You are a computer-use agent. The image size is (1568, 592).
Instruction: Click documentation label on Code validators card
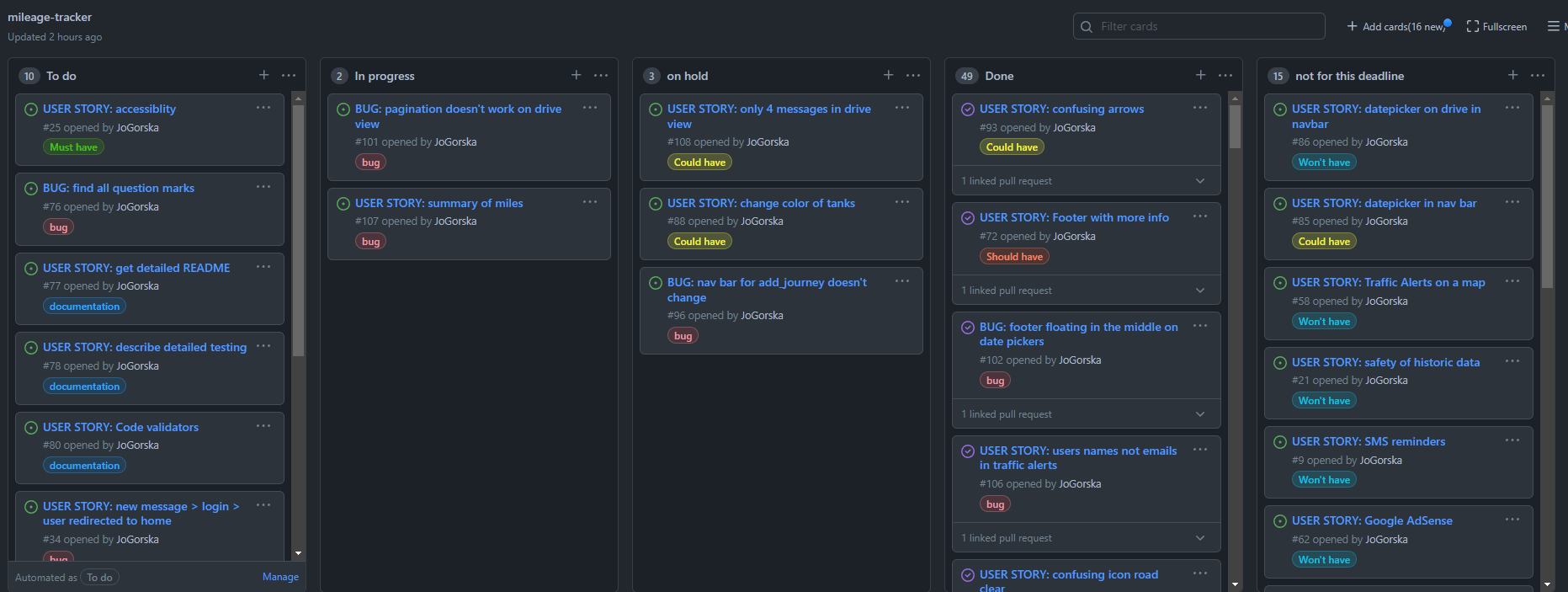tap(84, 465)
